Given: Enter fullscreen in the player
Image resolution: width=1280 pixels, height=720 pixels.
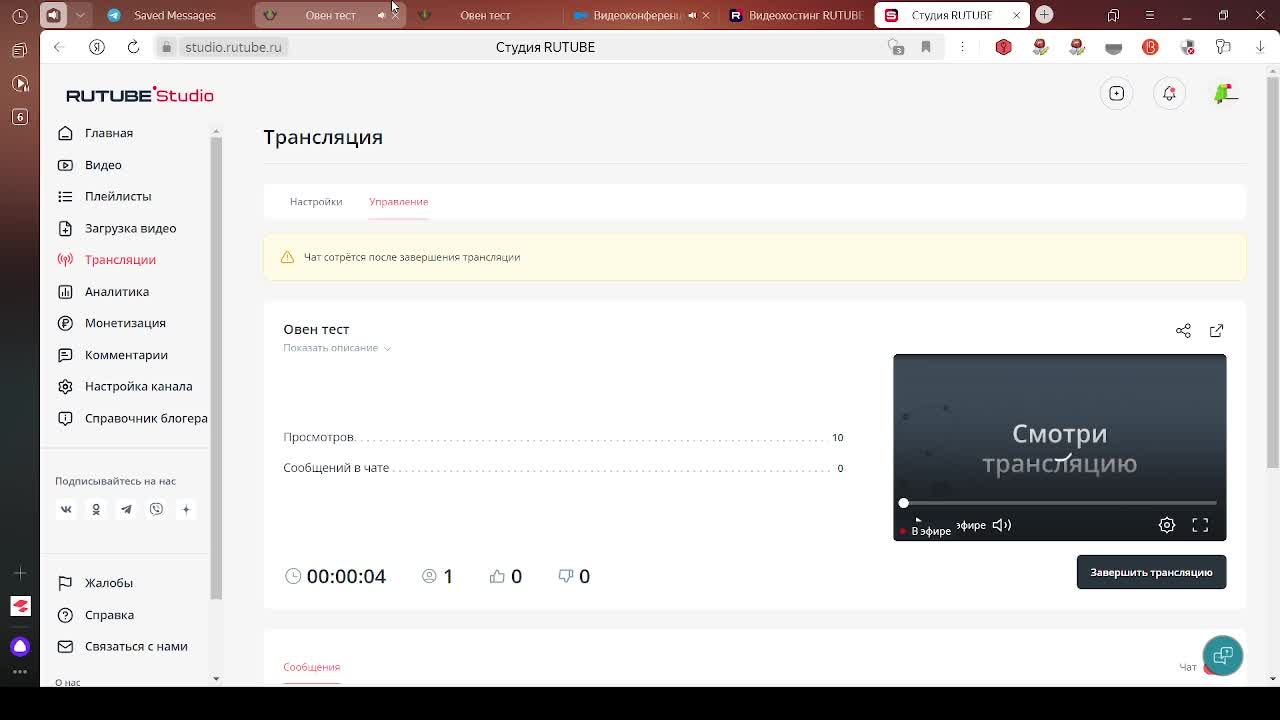Looking at the screenshot, I should 1200,525.
